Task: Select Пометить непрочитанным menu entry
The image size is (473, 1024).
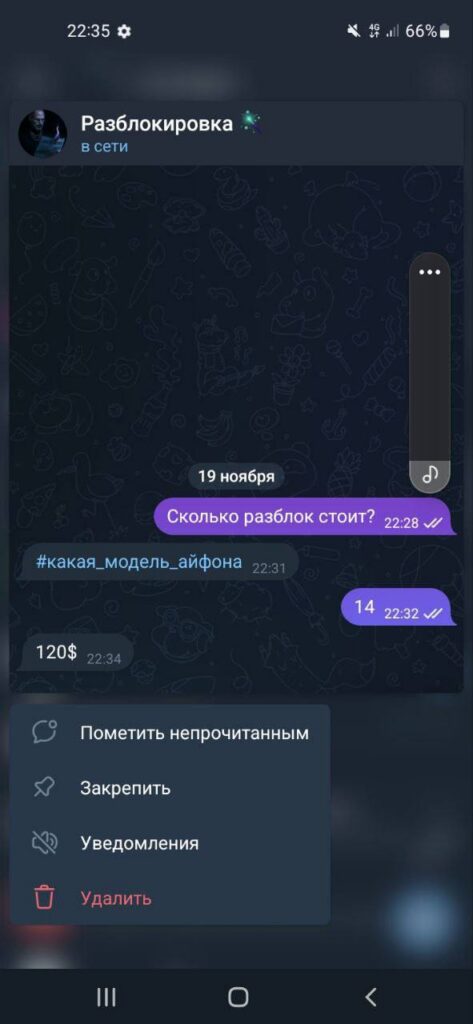Action: tap(170, 733)
